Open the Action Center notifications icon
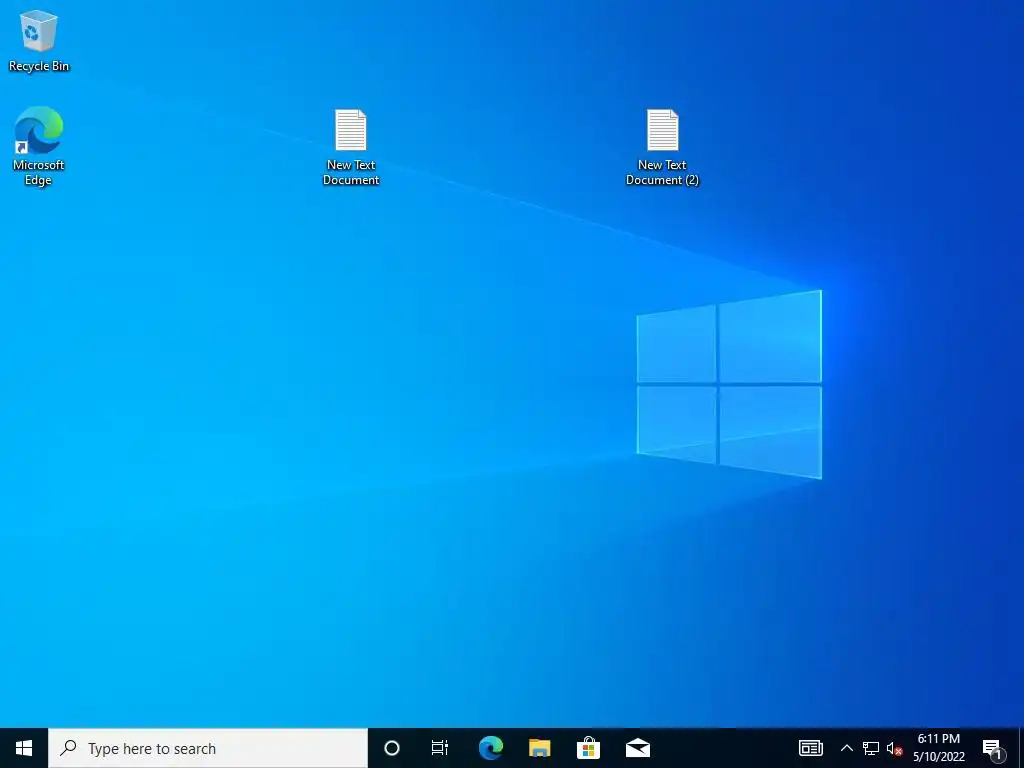 (993, 749)
